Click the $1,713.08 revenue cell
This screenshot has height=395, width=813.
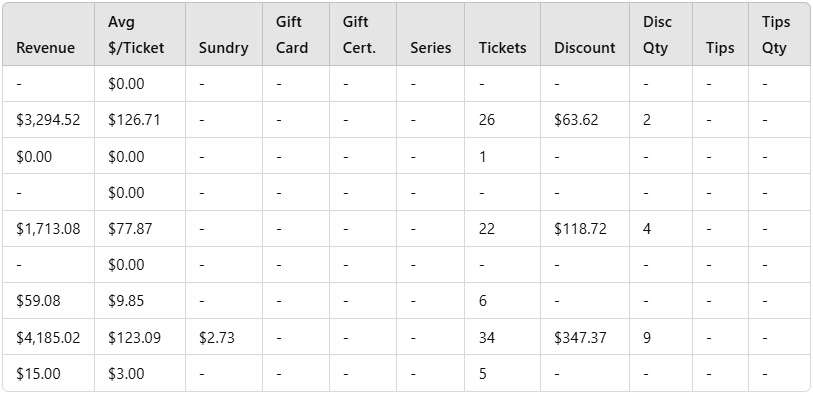[48, 229]
